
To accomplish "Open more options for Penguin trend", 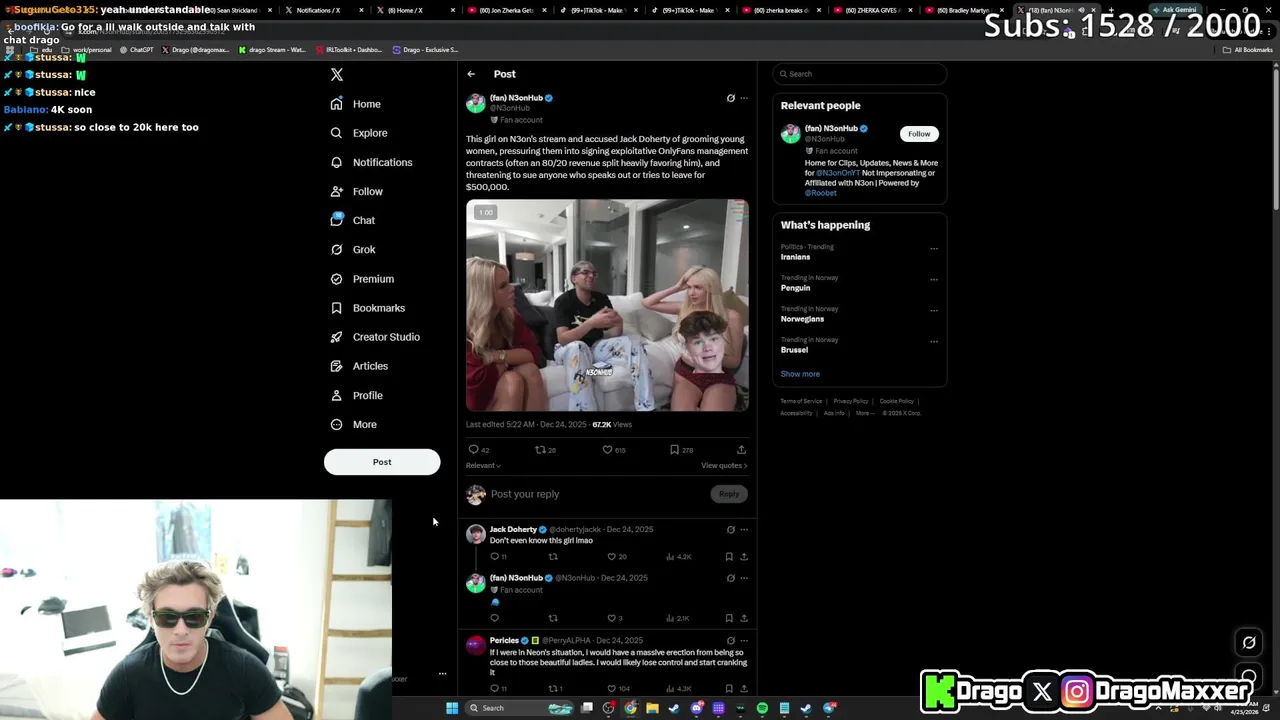I will coord(934,279).
